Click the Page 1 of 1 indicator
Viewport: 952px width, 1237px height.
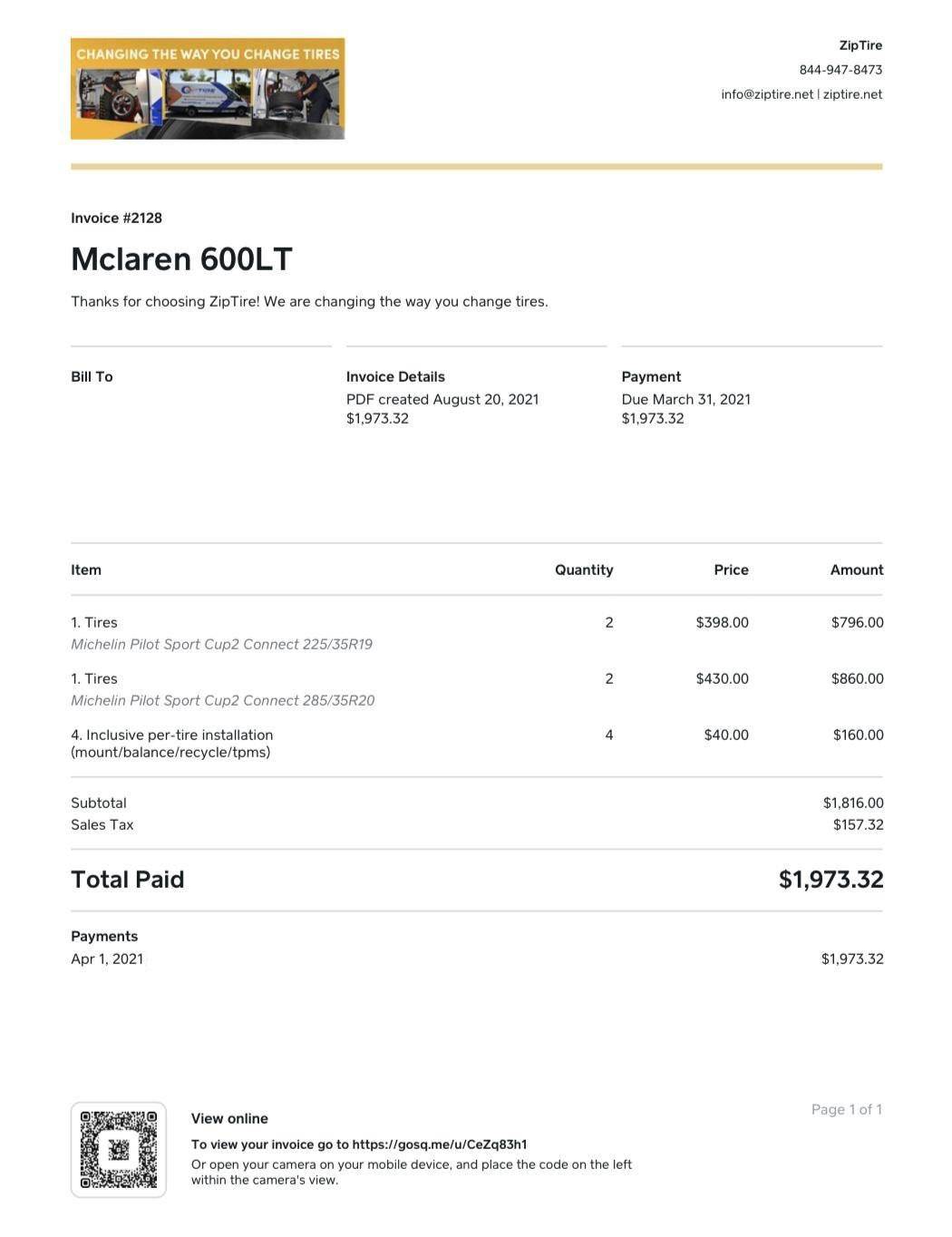pos(846,1109)
